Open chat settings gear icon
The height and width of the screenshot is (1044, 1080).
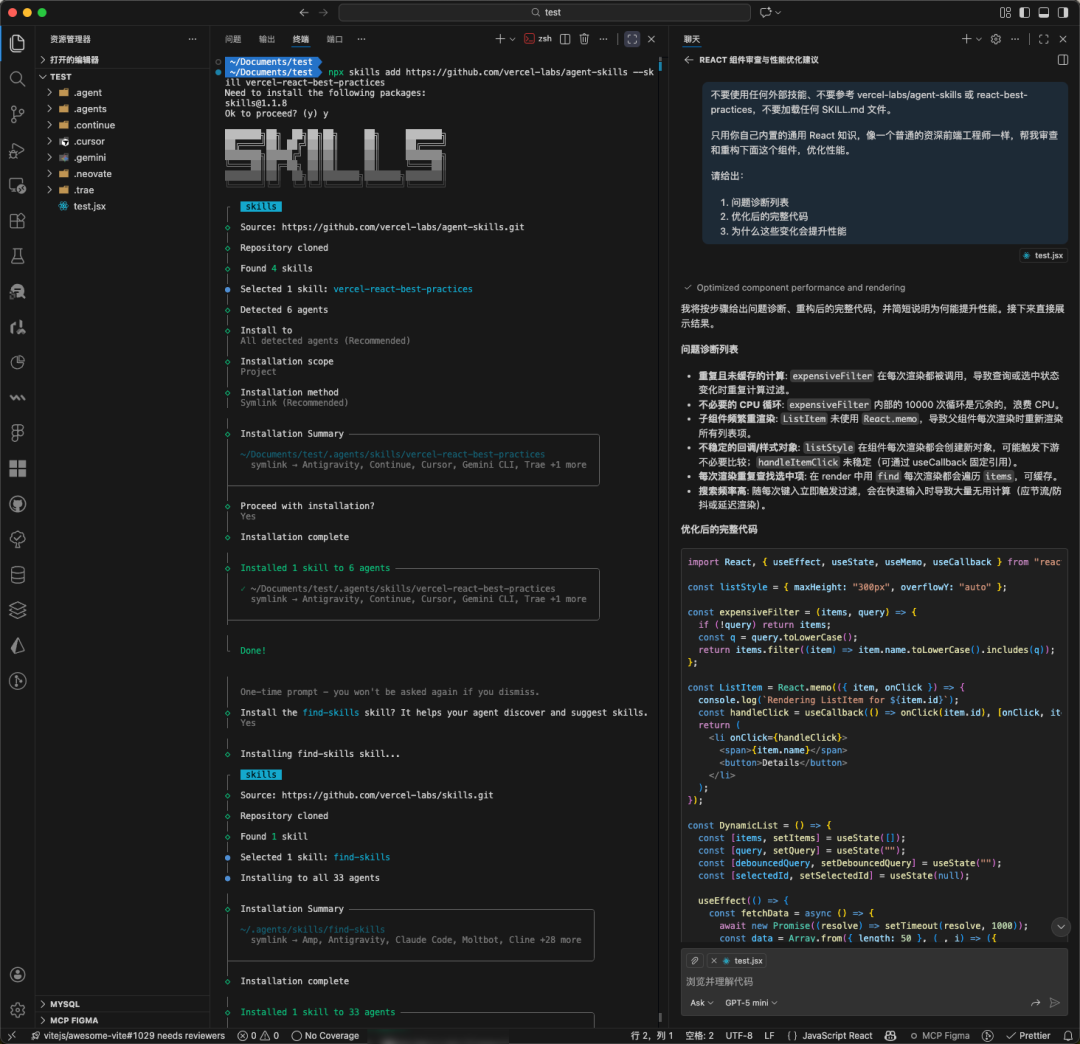pos(995,39)
